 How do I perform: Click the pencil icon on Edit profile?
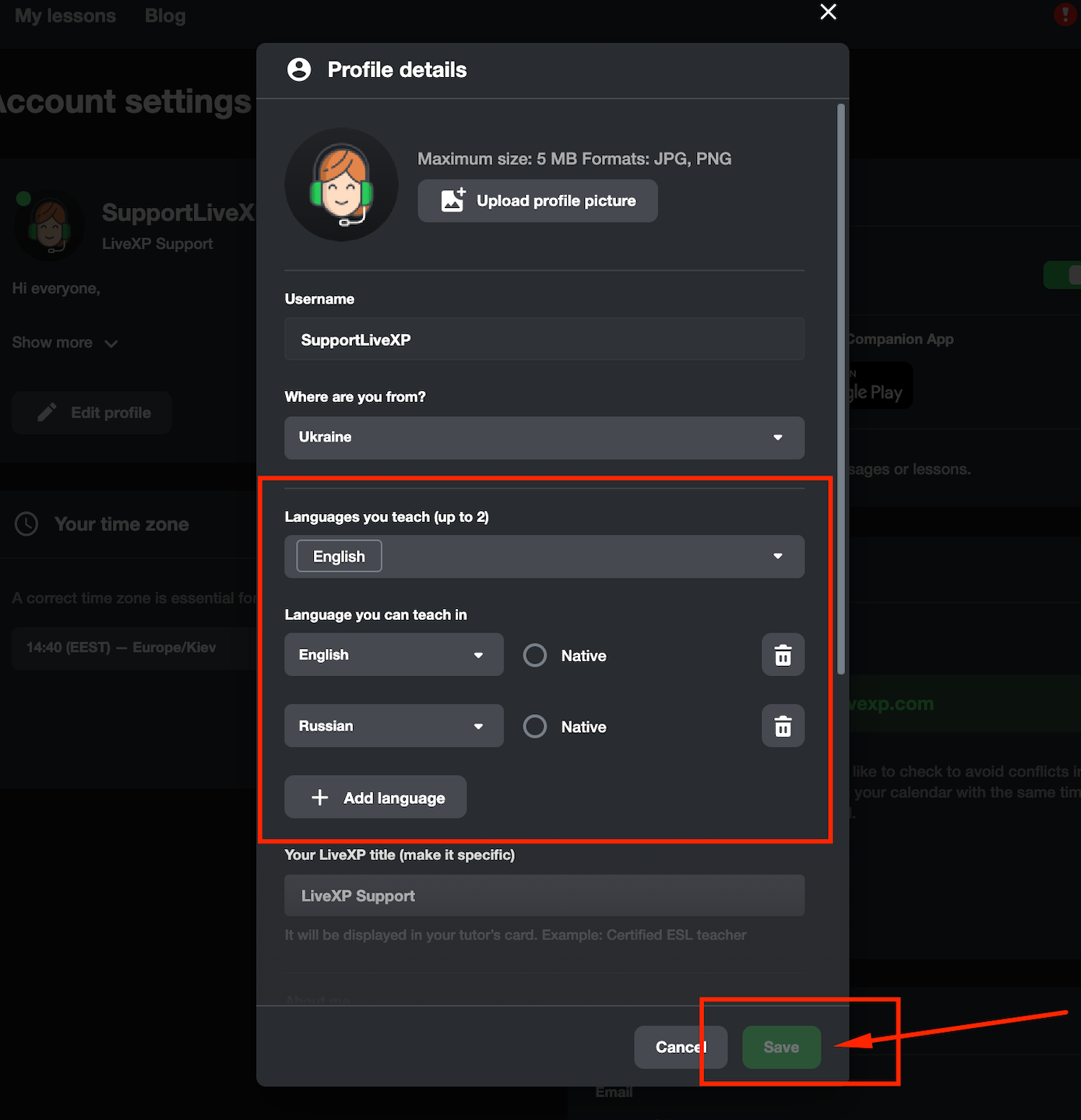(47, 413)
